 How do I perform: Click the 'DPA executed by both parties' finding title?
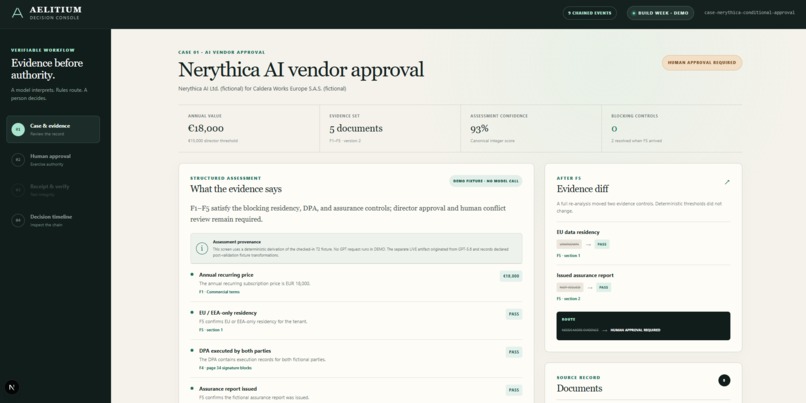[x=235, y=351]
